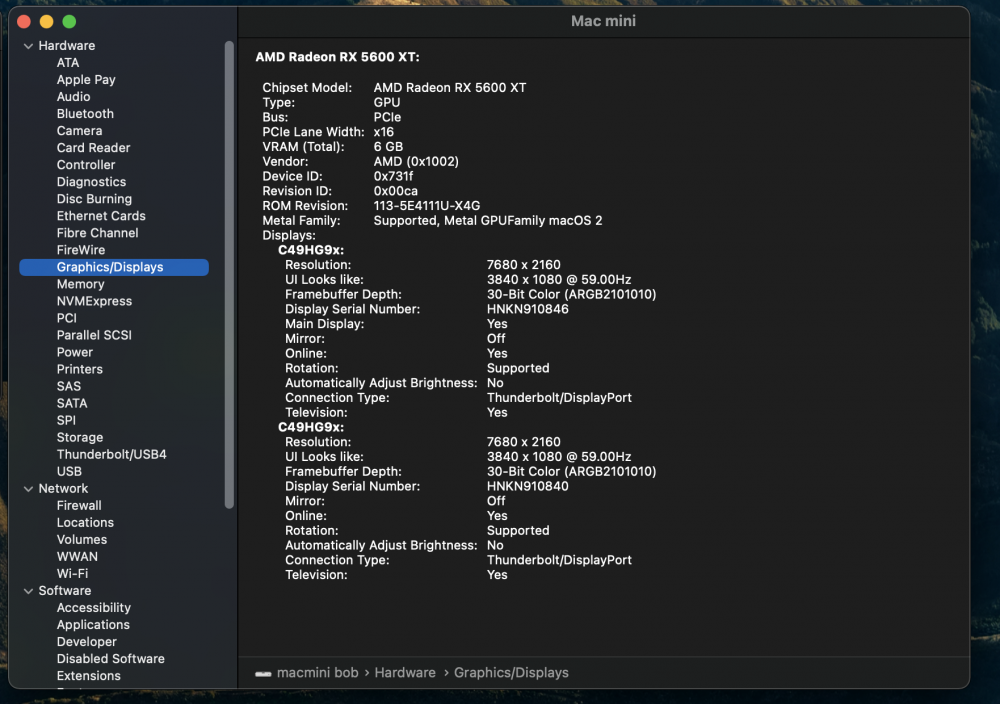
Task: Select Accessibility under Software
Action: 93,608
